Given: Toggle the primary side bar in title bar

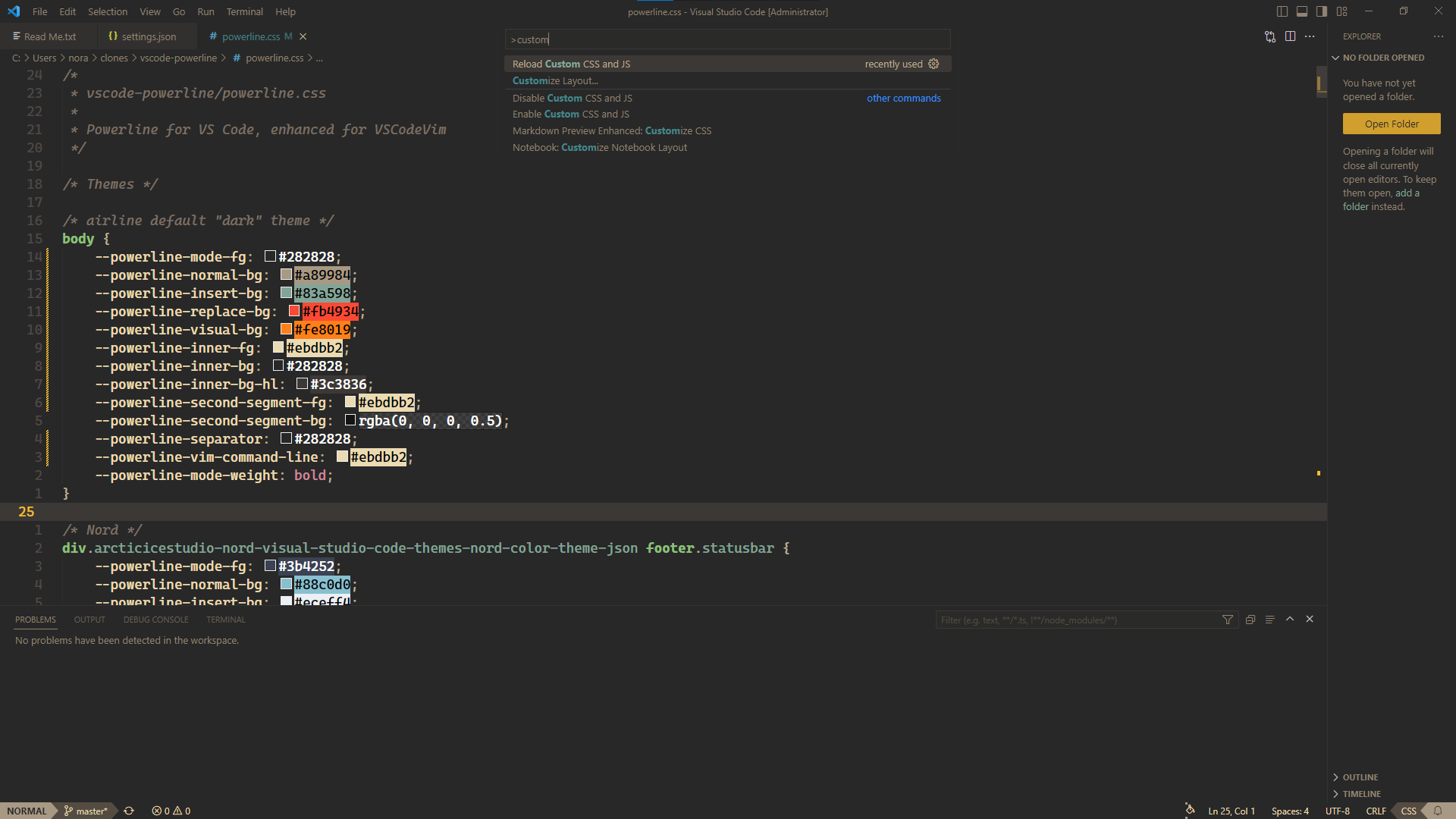Looking at the screenshot, I should (x=1281, y=11).
